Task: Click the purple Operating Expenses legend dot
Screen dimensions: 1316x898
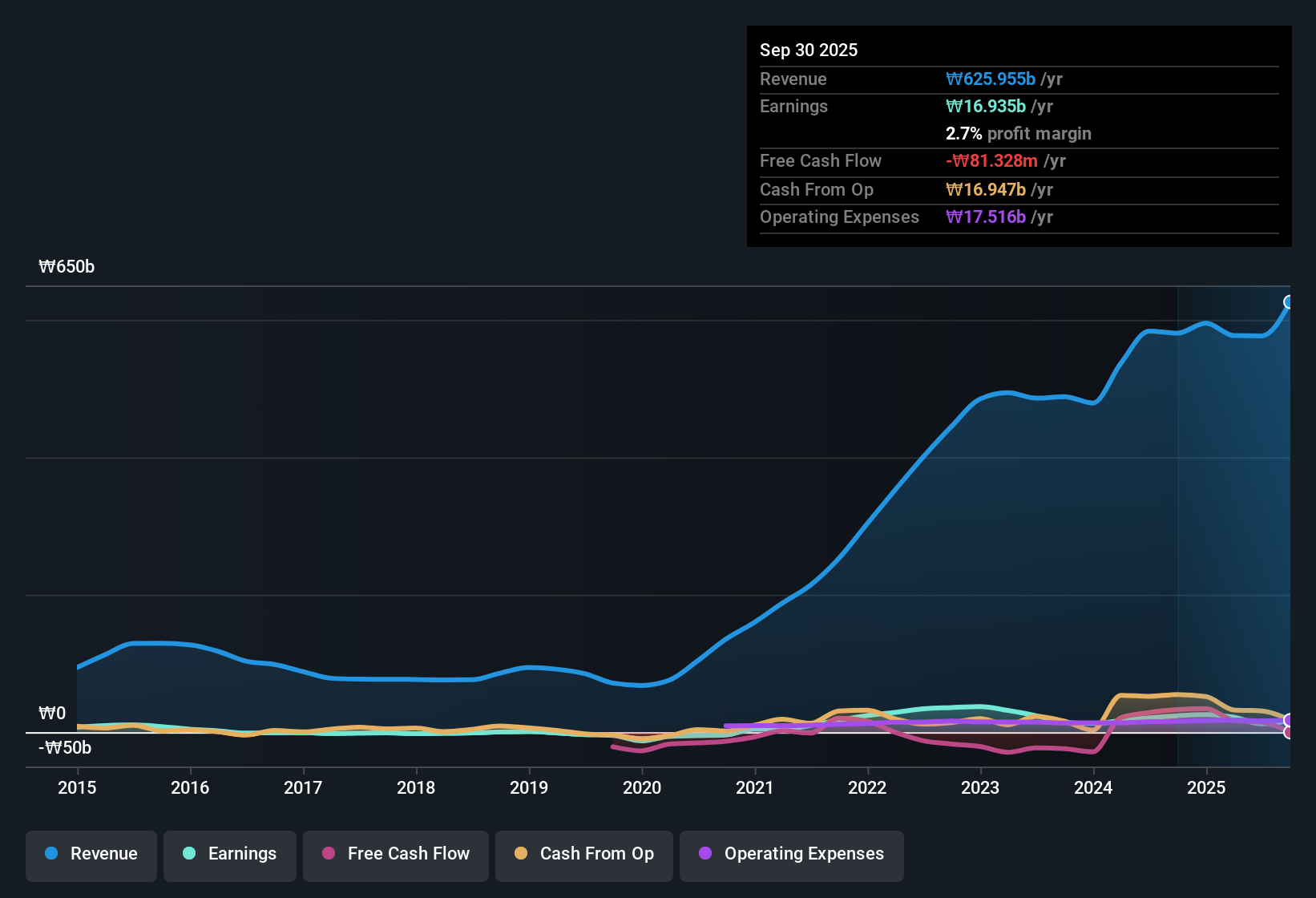Action: click(x=704, y=854)
